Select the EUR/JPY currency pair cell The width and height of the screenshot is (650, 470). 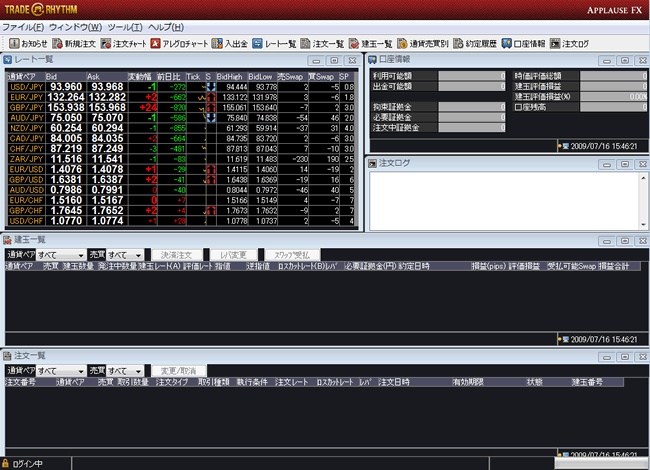27,97
